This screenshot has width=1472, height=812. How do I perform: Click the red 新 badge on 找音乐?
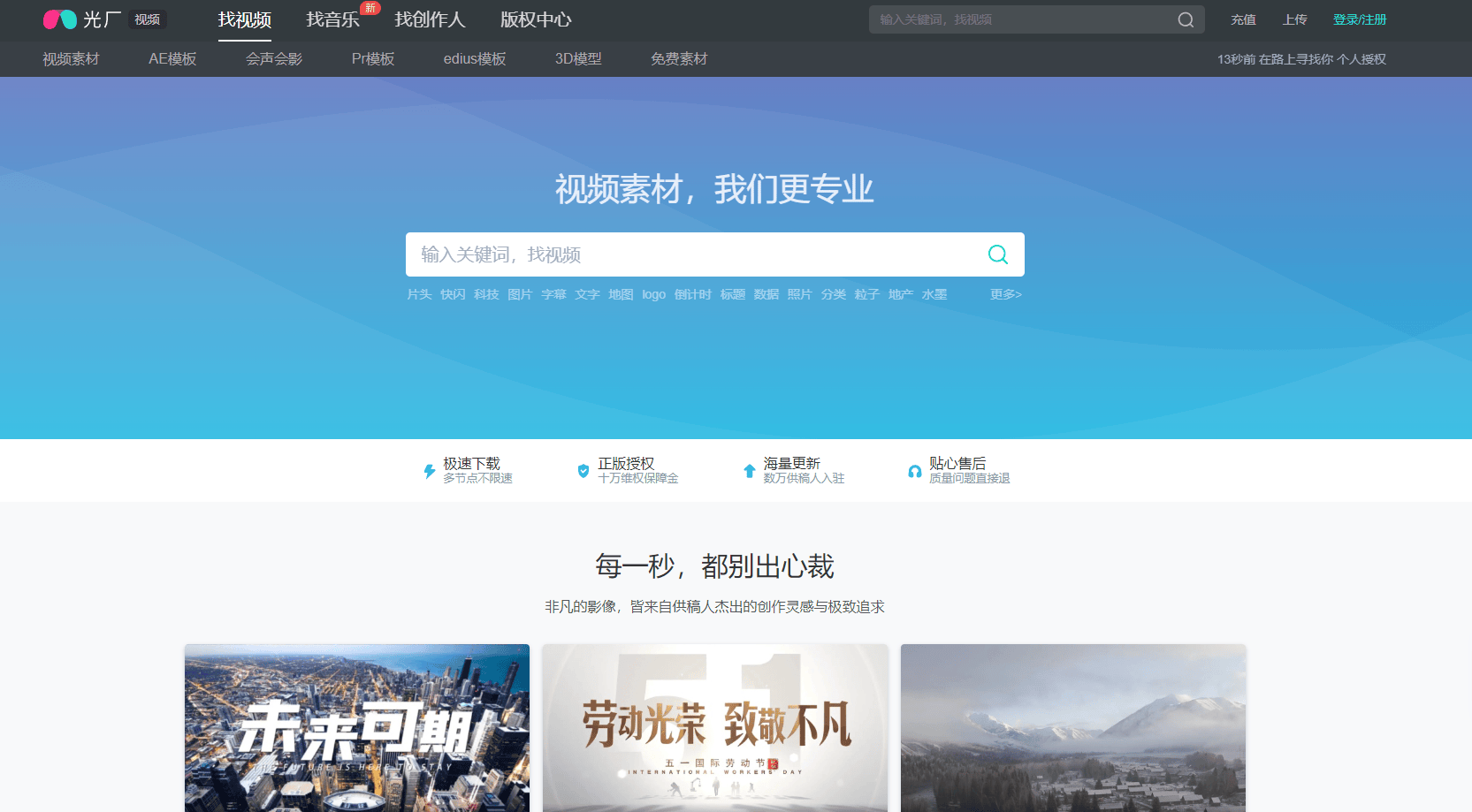(x=368, y=7)
